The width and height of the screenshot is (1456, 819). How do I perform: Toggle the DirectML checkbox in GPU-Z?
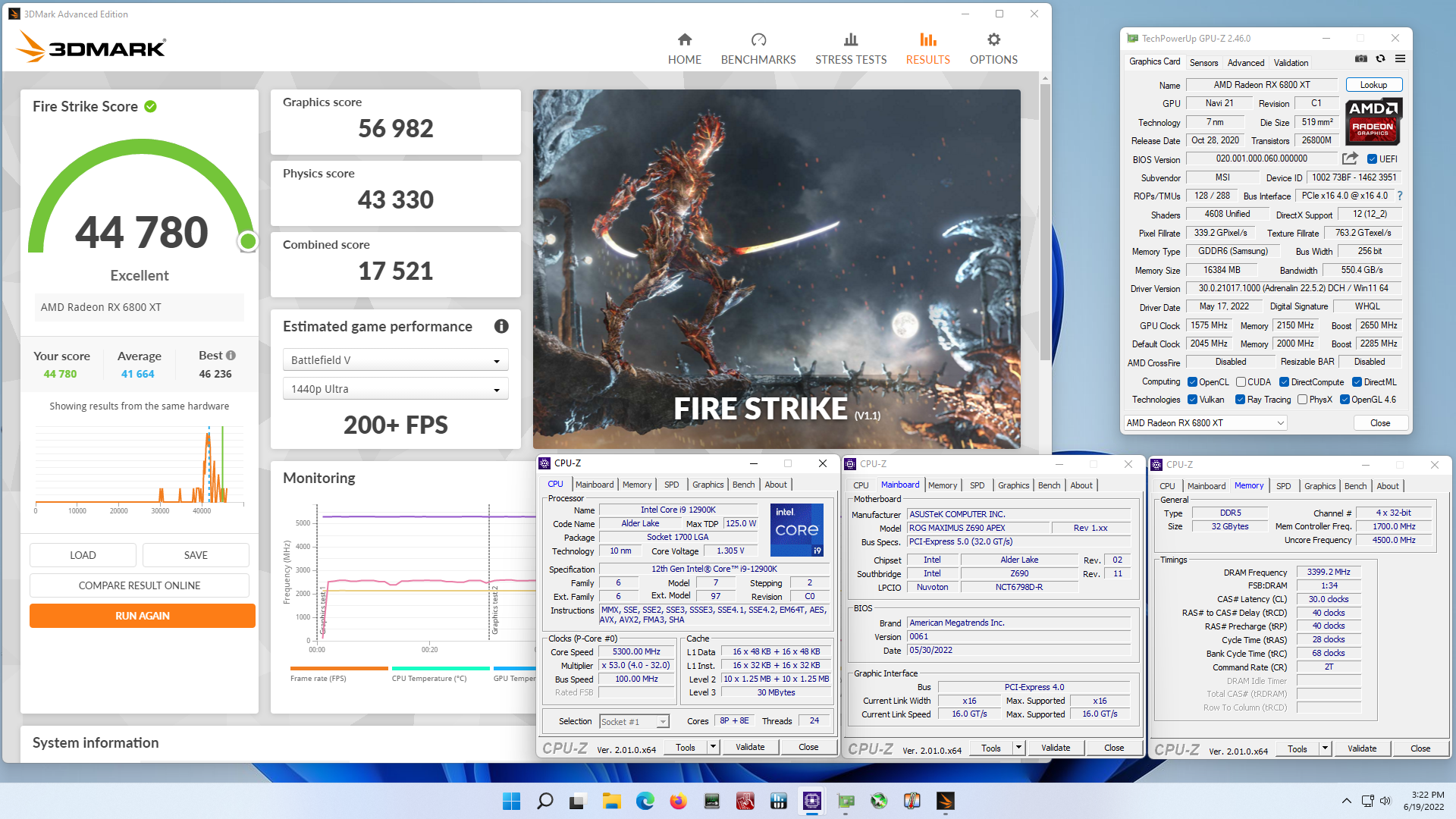tap(1357, 382)
